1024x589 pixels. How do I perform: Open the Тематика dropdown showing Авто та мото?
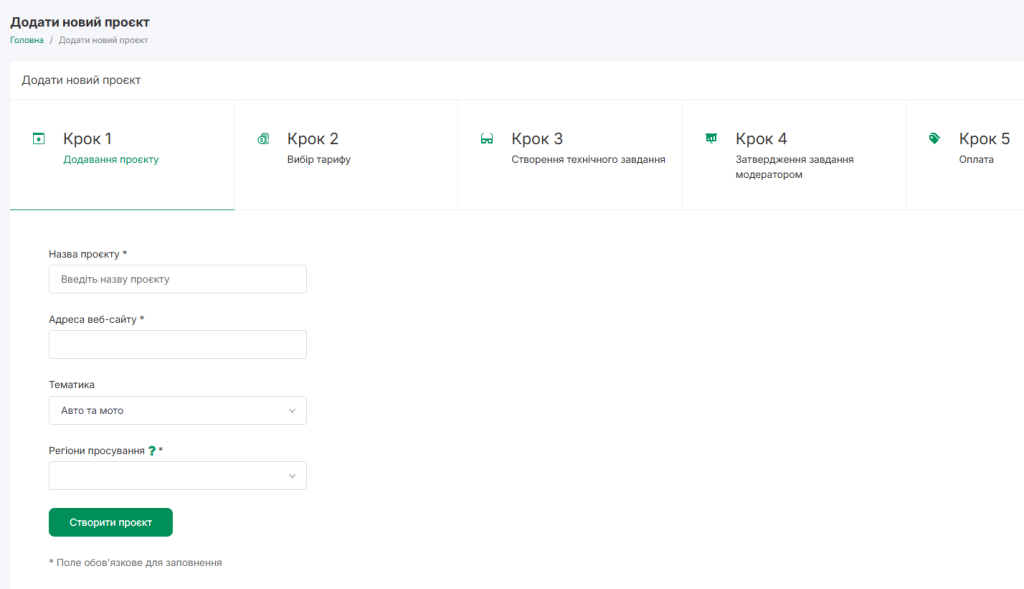(177, 410)
